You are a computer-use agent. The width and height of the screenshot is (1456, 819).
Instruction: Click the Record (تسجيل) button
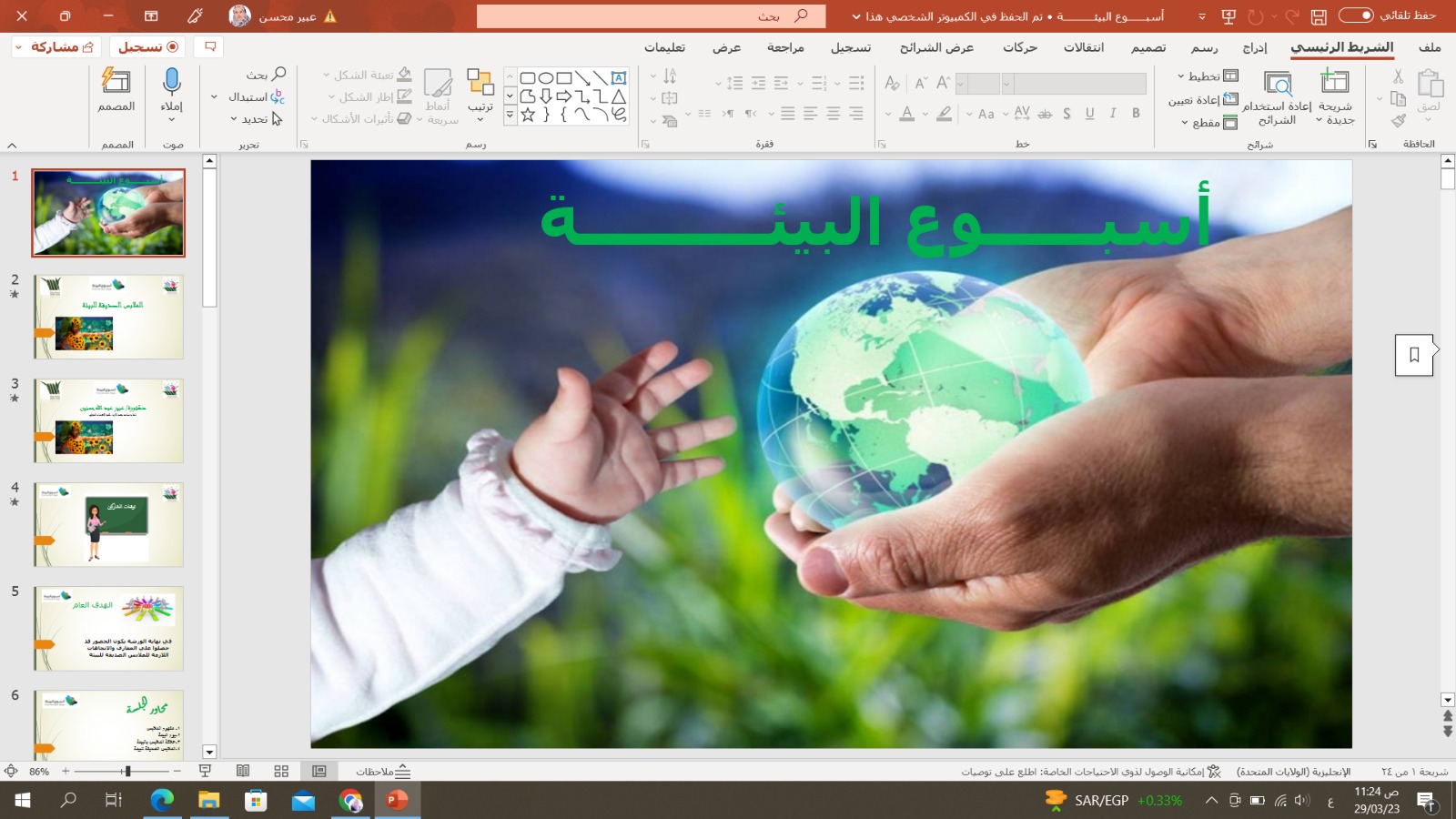[147, 46]
